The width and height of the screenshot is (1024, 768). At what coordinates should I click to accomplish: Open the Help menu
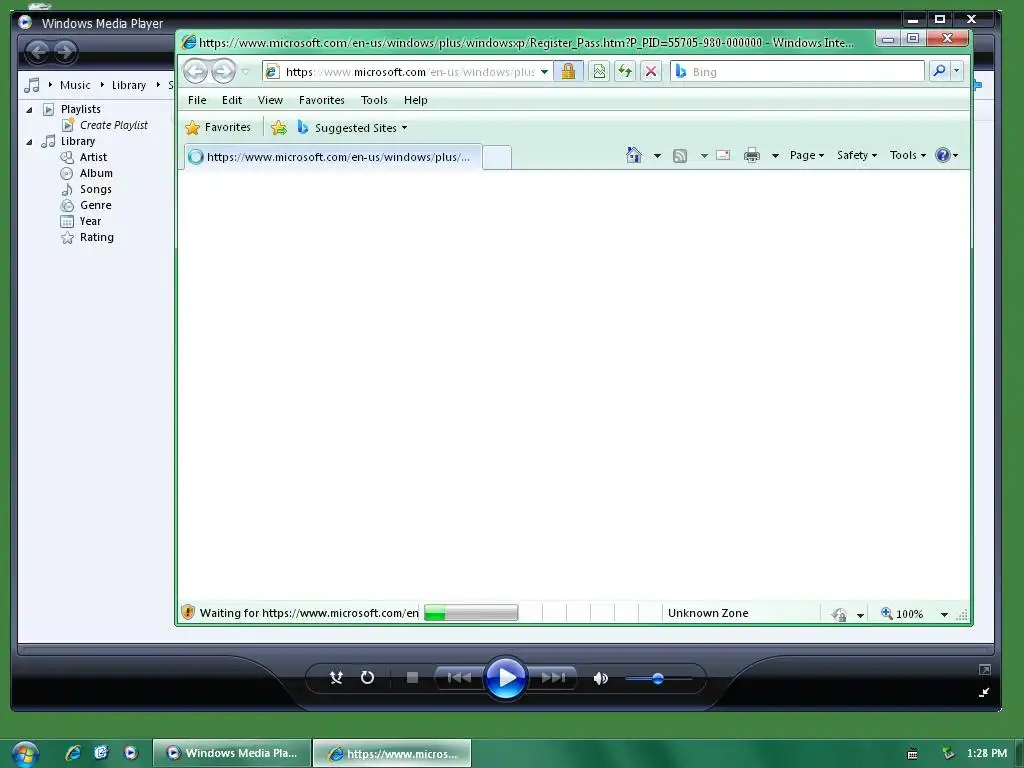tap(415, 100)
